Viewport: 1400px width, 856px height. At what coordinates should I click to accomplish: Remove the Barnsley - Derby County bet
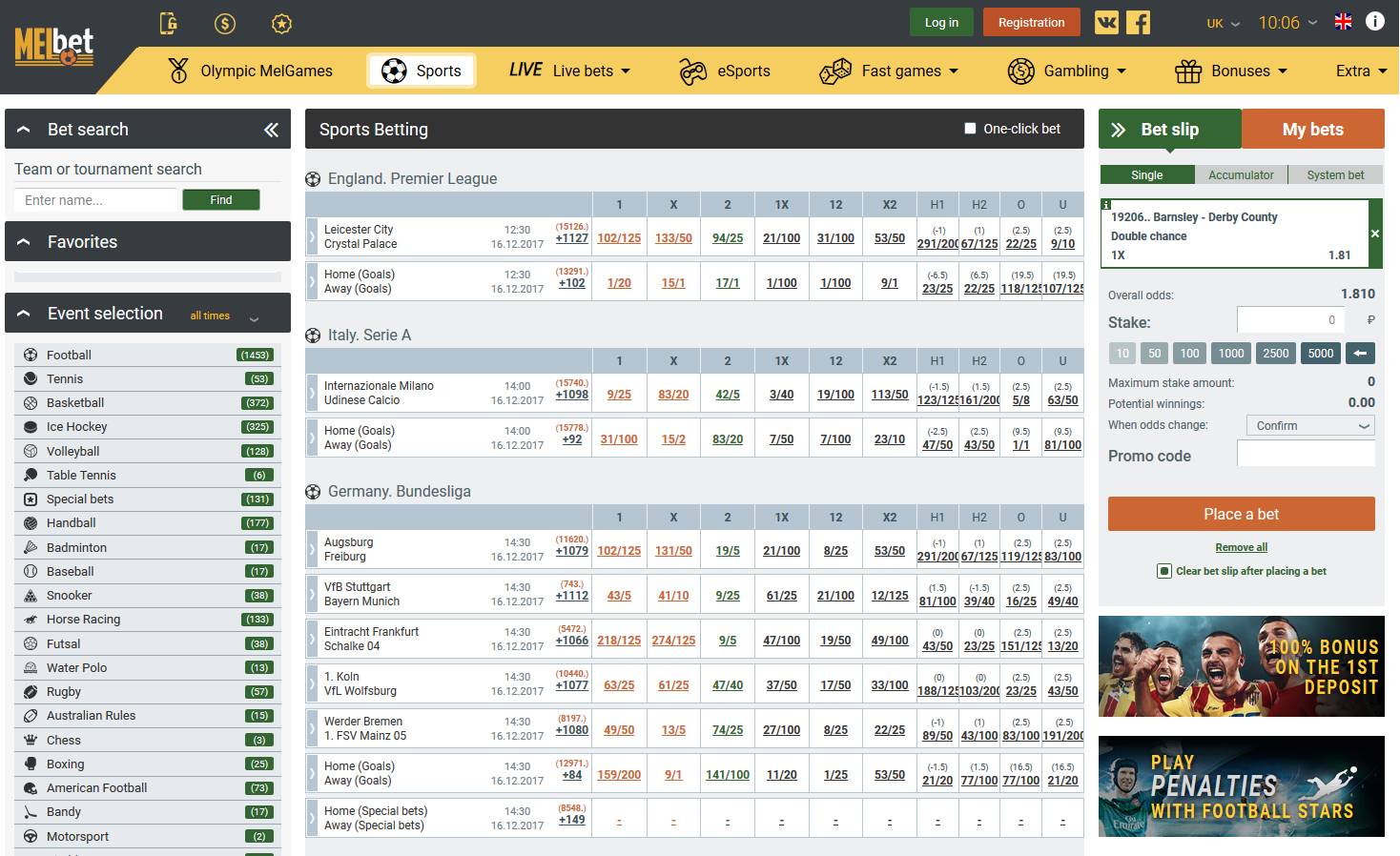click(x=1375, y=234)
